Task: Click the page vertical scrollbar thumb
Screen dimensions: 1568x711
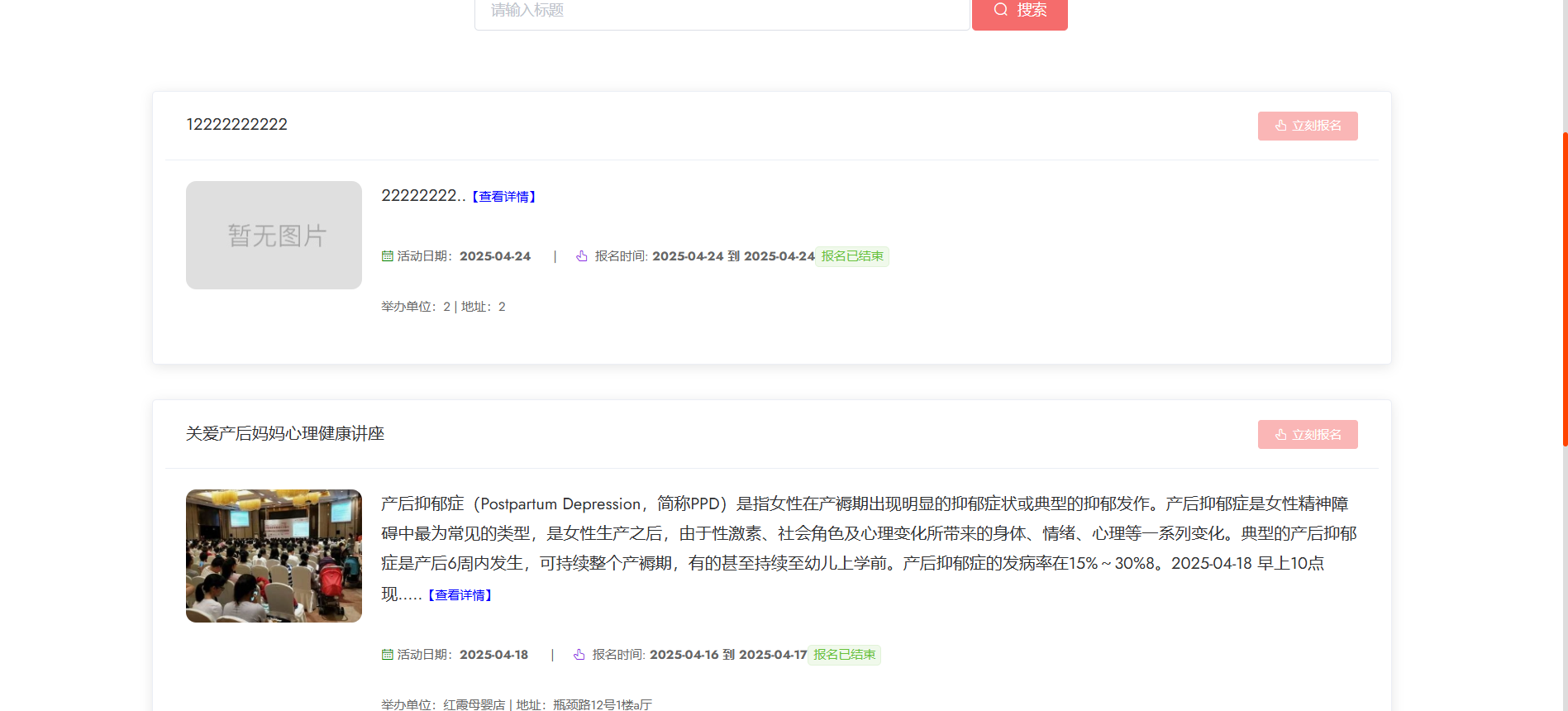Action: 1565,289
